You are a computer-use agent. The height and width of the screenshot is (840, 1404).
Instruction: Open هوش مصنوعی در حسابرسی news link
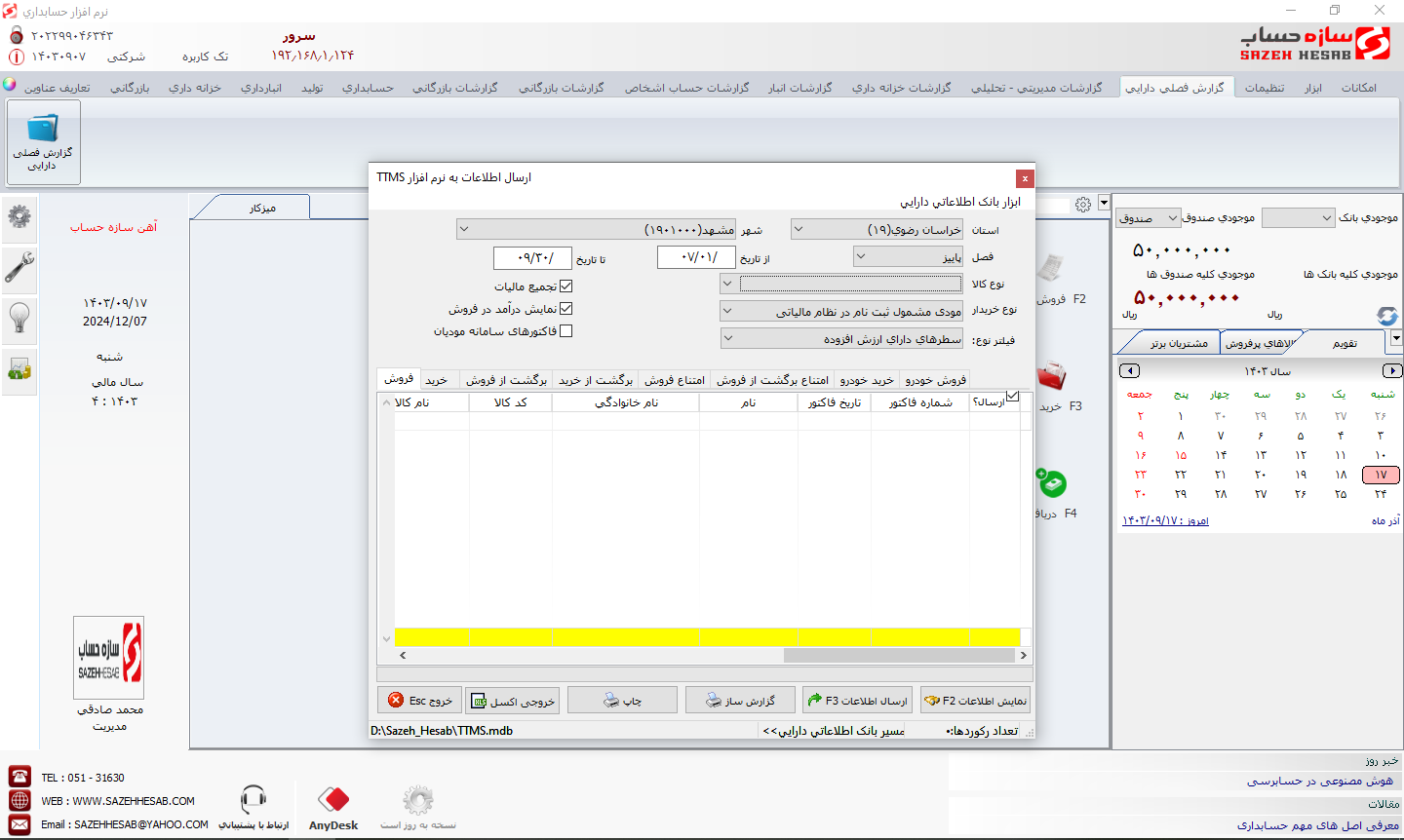coord(1319,781)
